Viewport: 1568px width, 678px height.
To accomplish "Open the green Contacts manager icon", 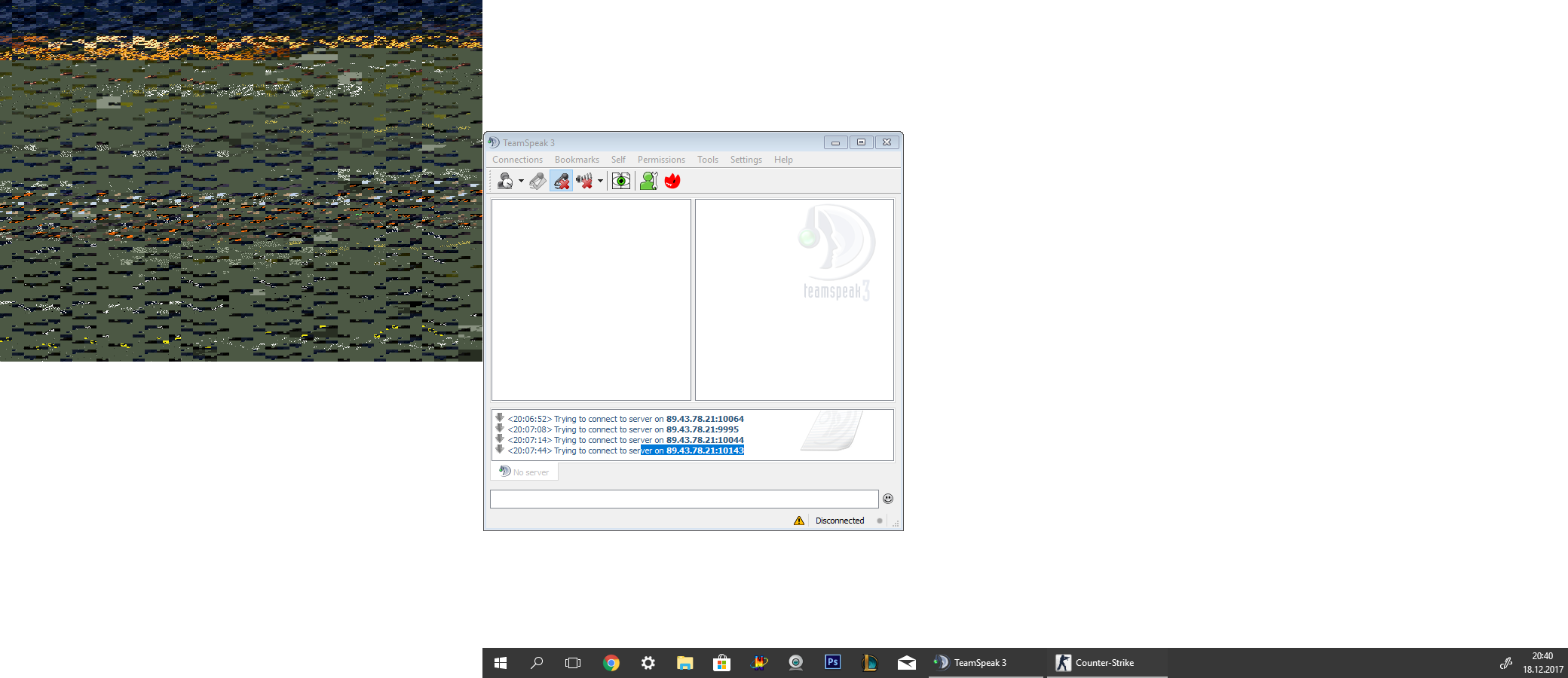I will (x=649, y=181).
